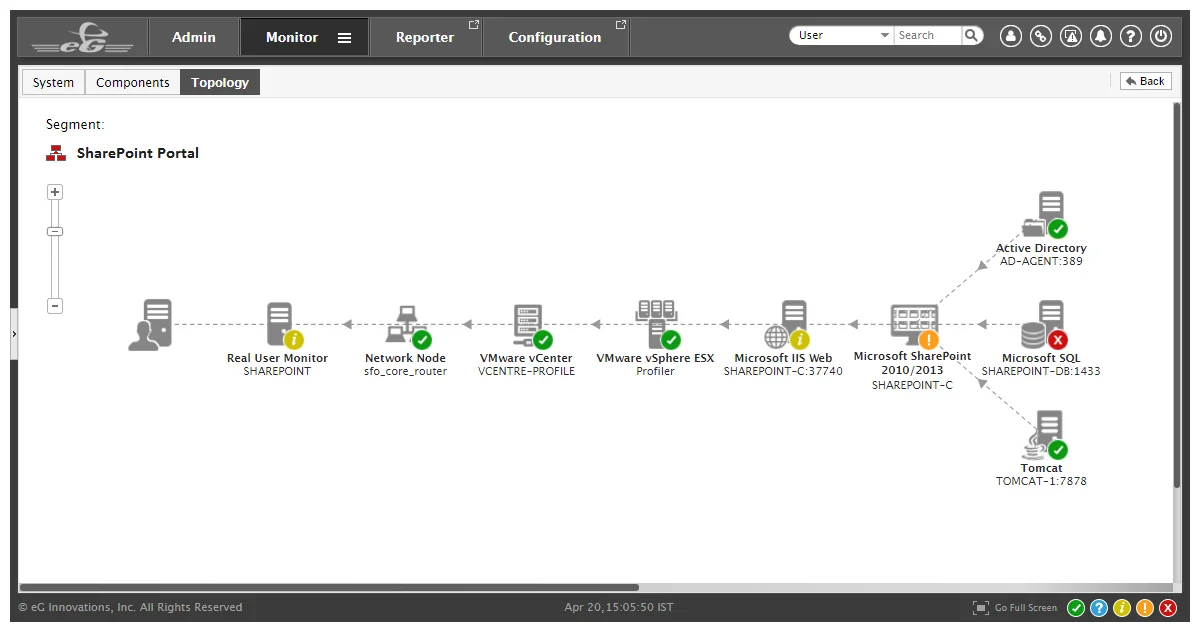Click the yellow minor status legend icon

click(x=1122, y=607)
